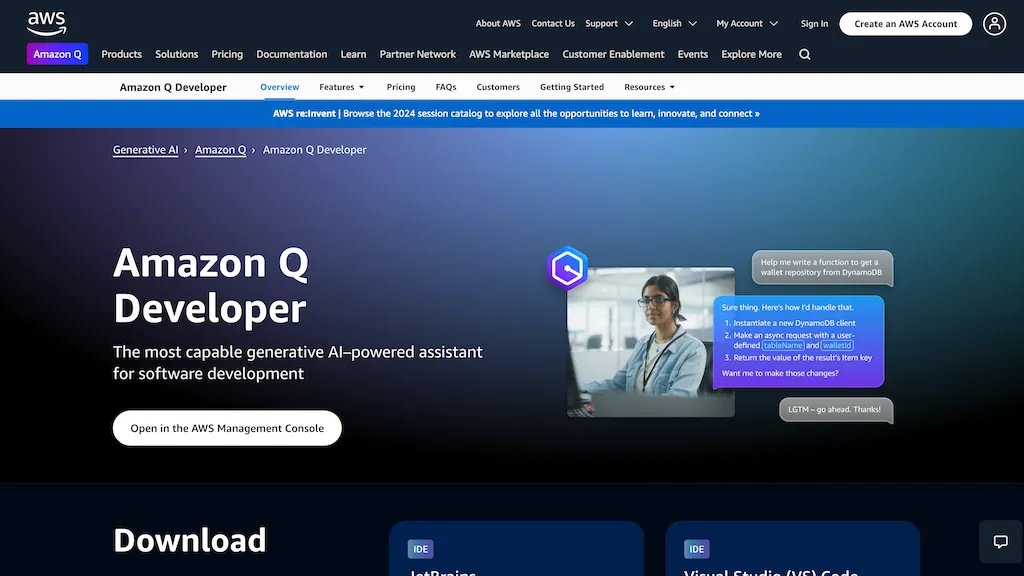The image size is (1024, 576).
Task: Click the purple Amazon Q hexagon icon
Action: (x=567, y=268)
